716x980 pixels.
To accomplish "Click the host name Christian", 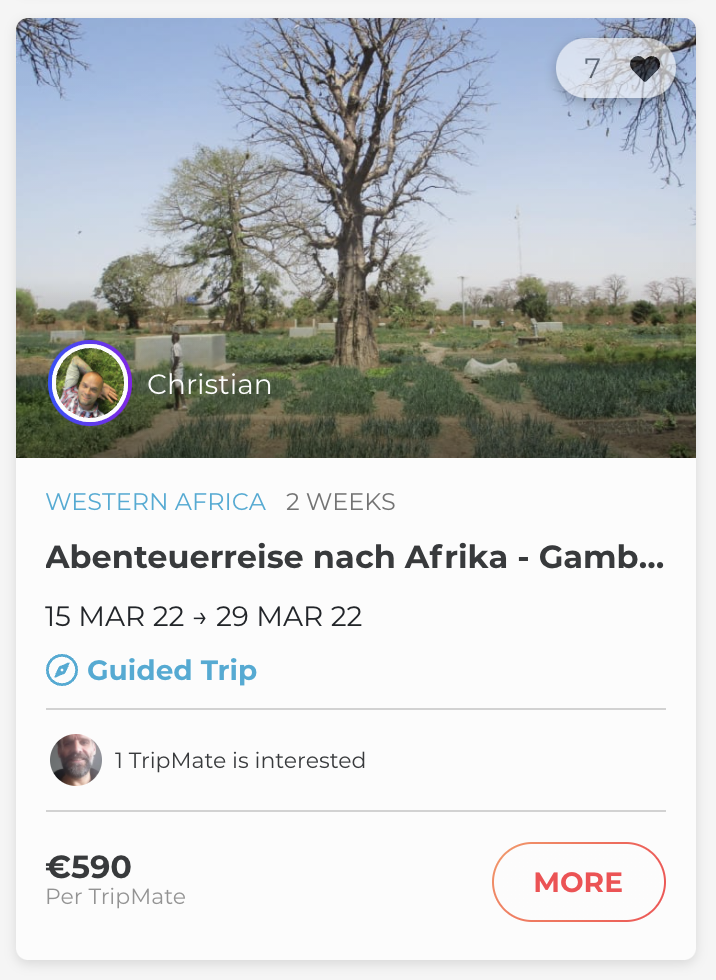I will (x=209, y=384).
